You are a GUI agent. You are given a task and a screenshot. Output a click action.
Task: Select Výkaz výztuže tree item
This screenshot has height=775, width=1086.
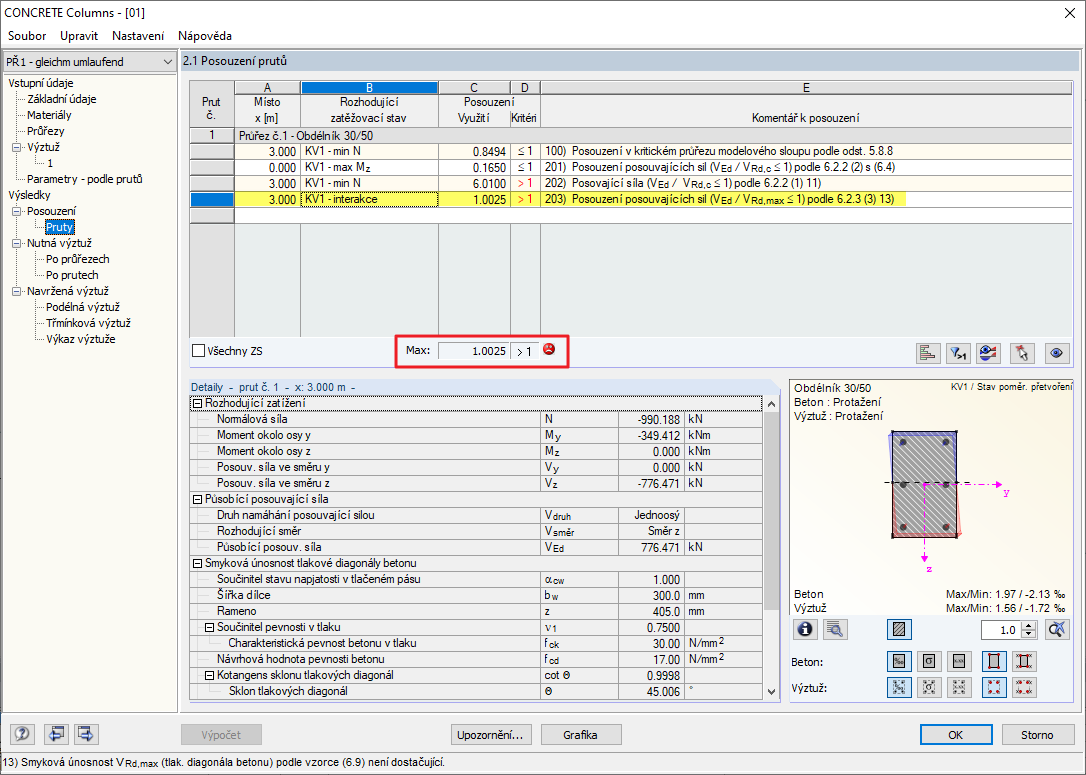[81, 339]
